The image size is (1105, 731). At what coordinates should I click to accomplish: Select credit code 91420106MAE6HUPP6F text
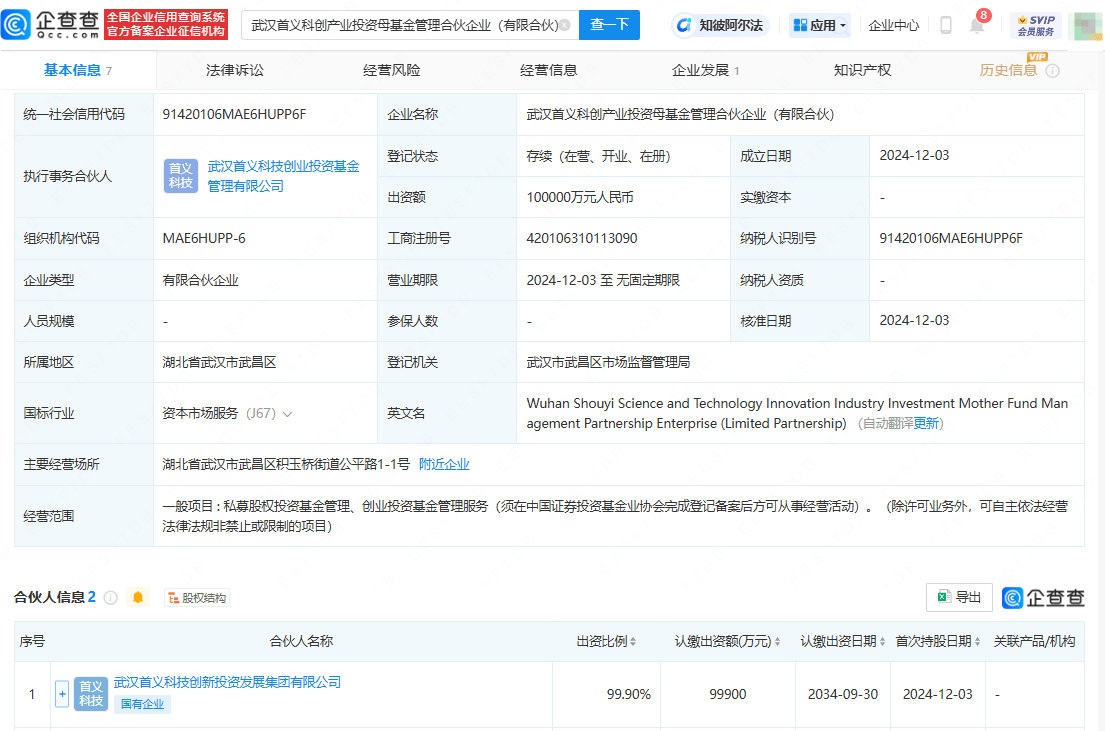pyautogui.click(x=235, y=114)
